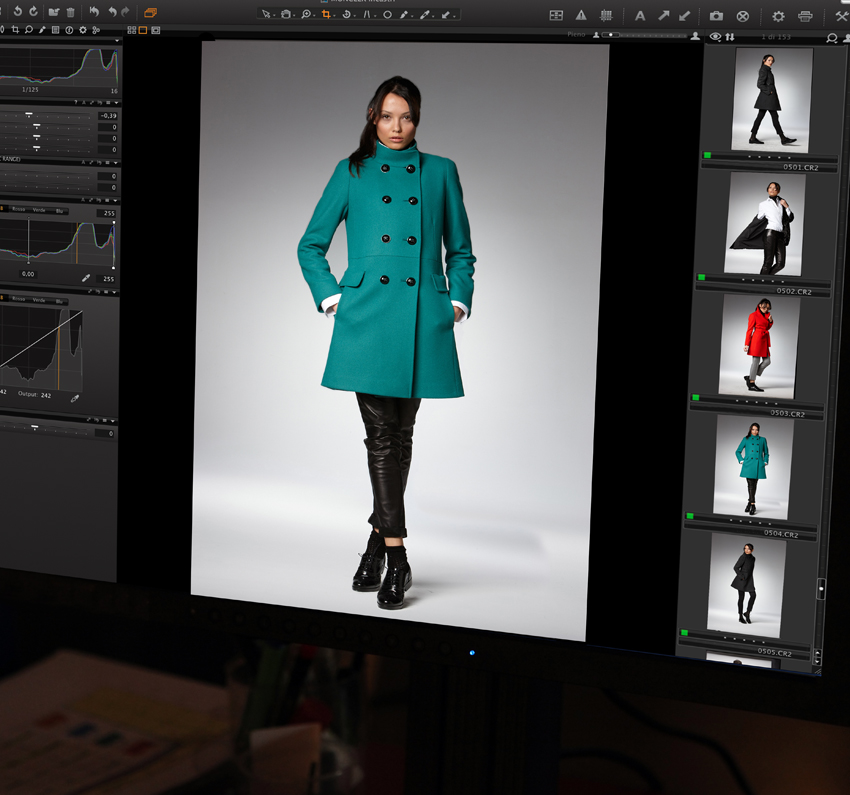The width and height of the screenshot is (850, 795).
Task: Click the camera capture icon
Action: click(717, 16)
